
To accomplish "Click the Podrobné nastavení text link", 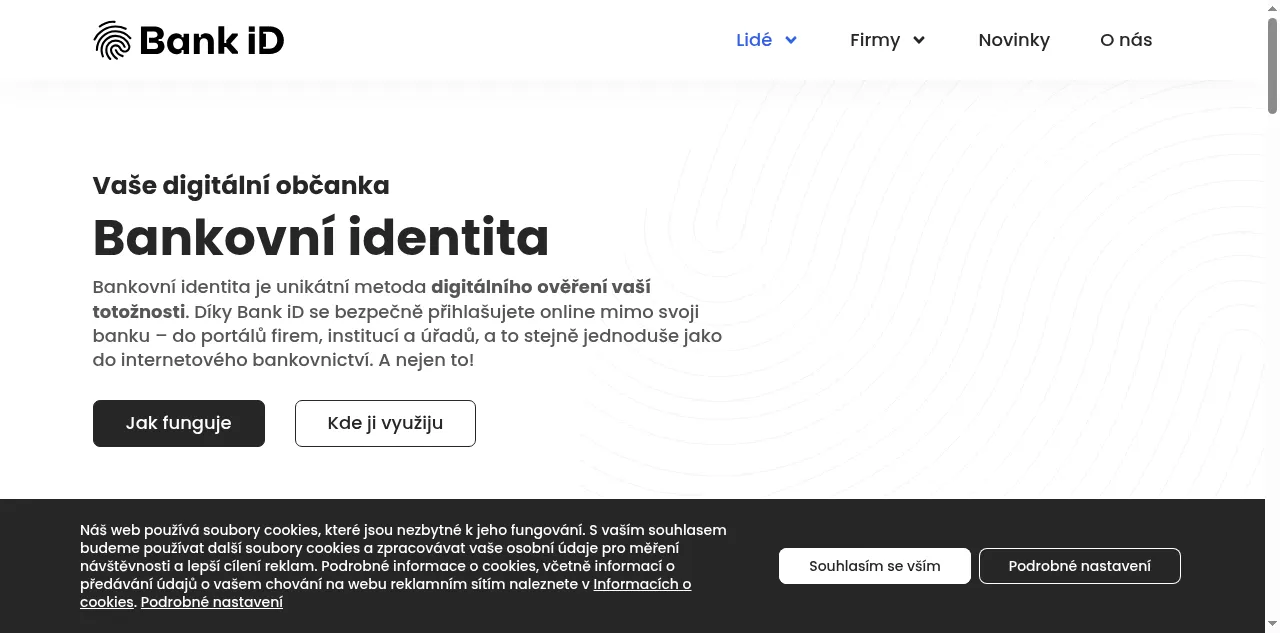I will pos(212,602).
